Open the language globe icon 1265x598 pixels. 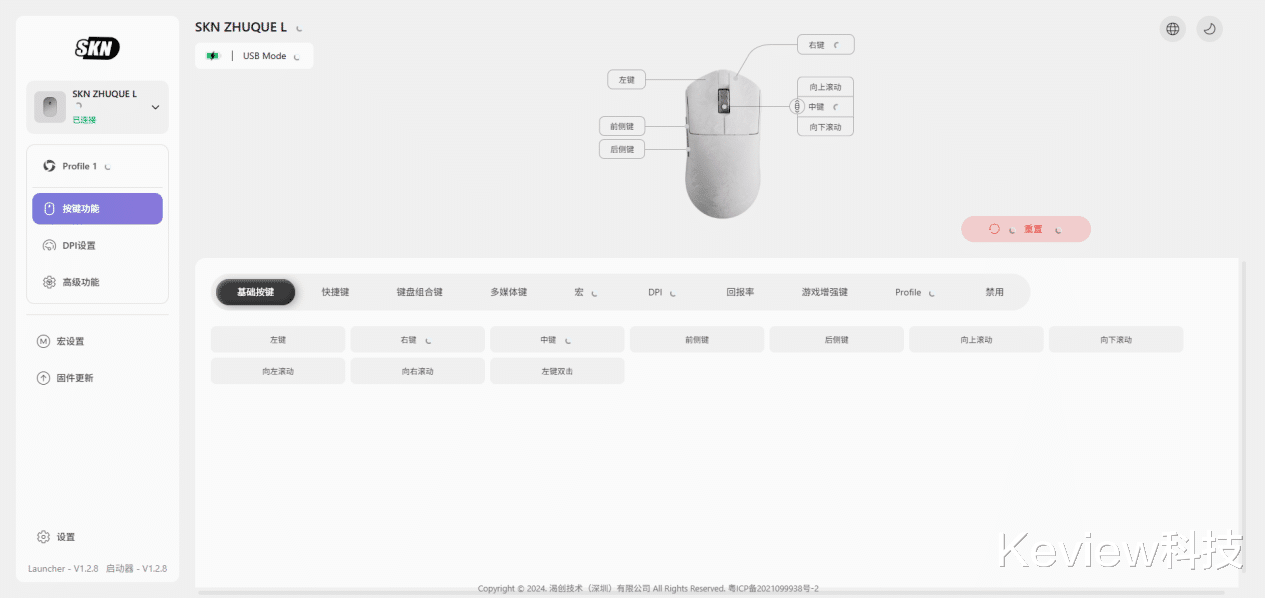[x=1172, y=29]
